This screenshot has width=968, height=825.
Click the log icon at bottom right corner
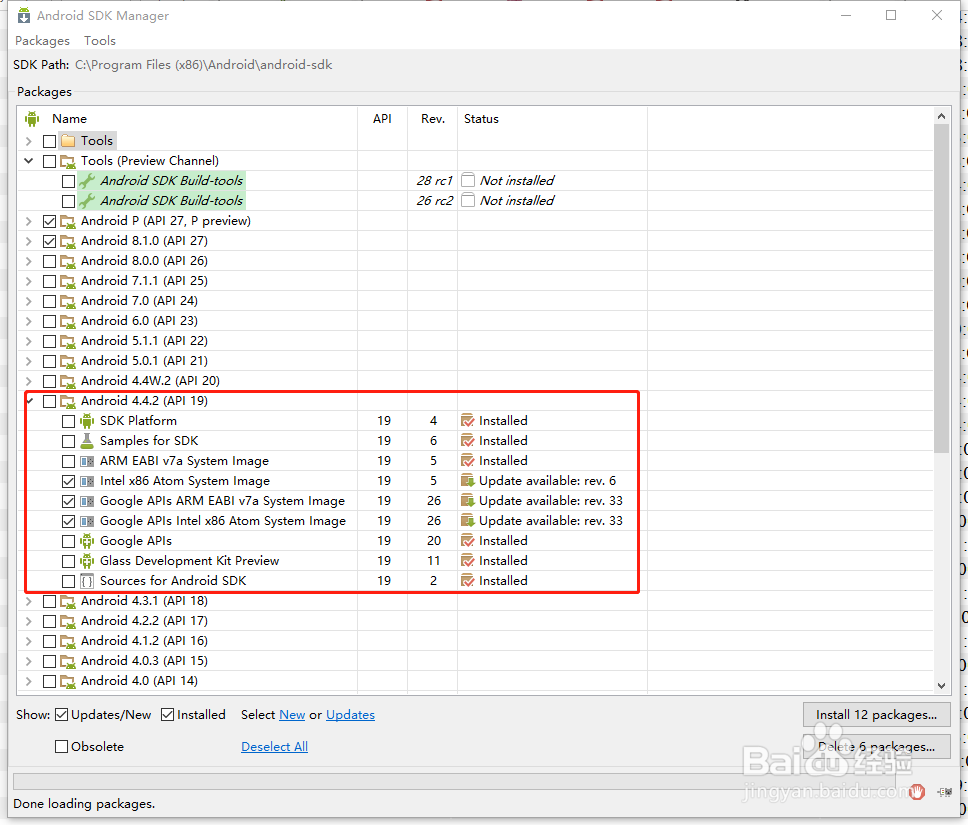945,792
